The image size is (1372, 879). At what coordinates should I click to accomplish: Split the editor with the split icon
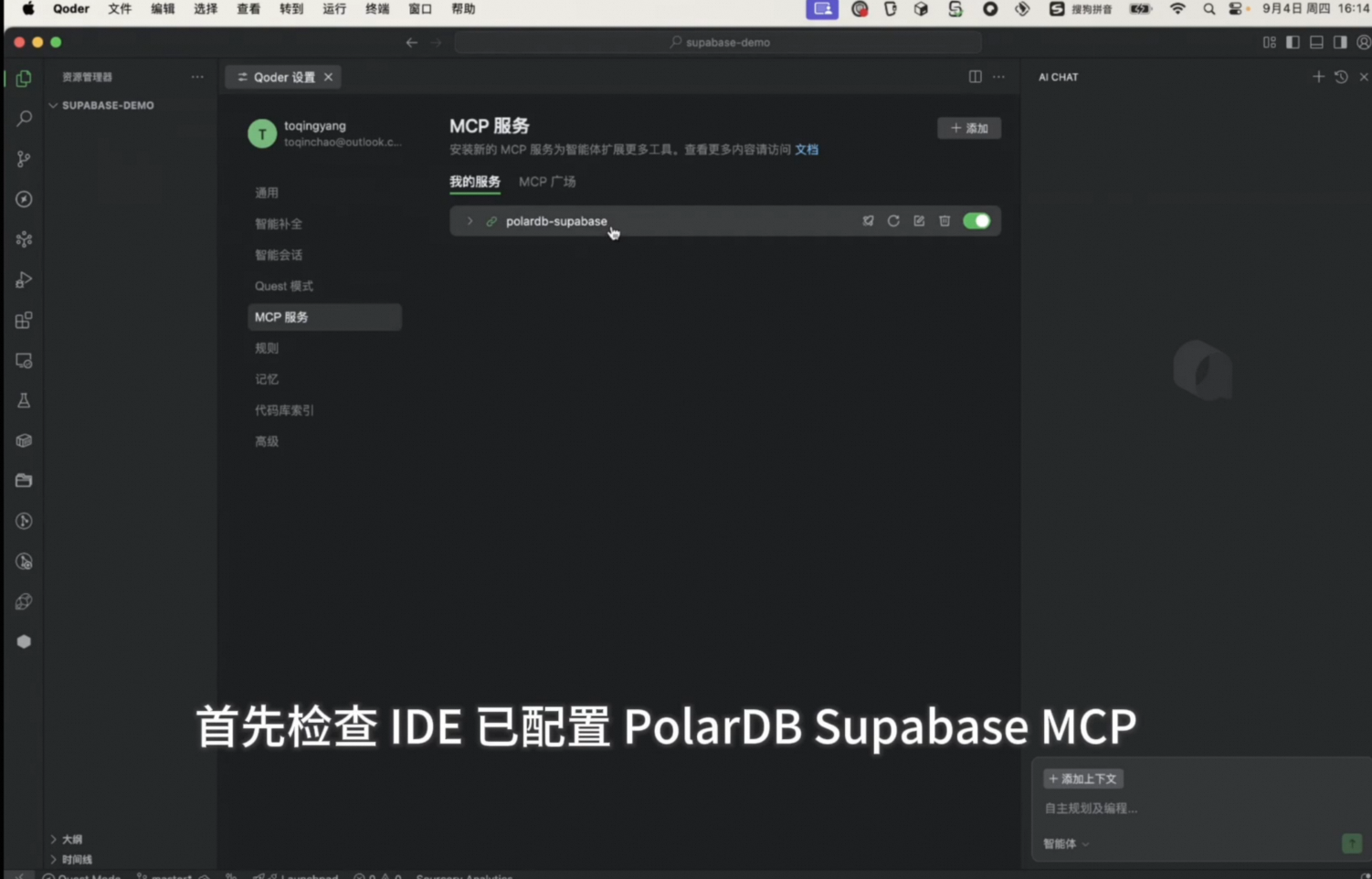click(x=976, y=77)
